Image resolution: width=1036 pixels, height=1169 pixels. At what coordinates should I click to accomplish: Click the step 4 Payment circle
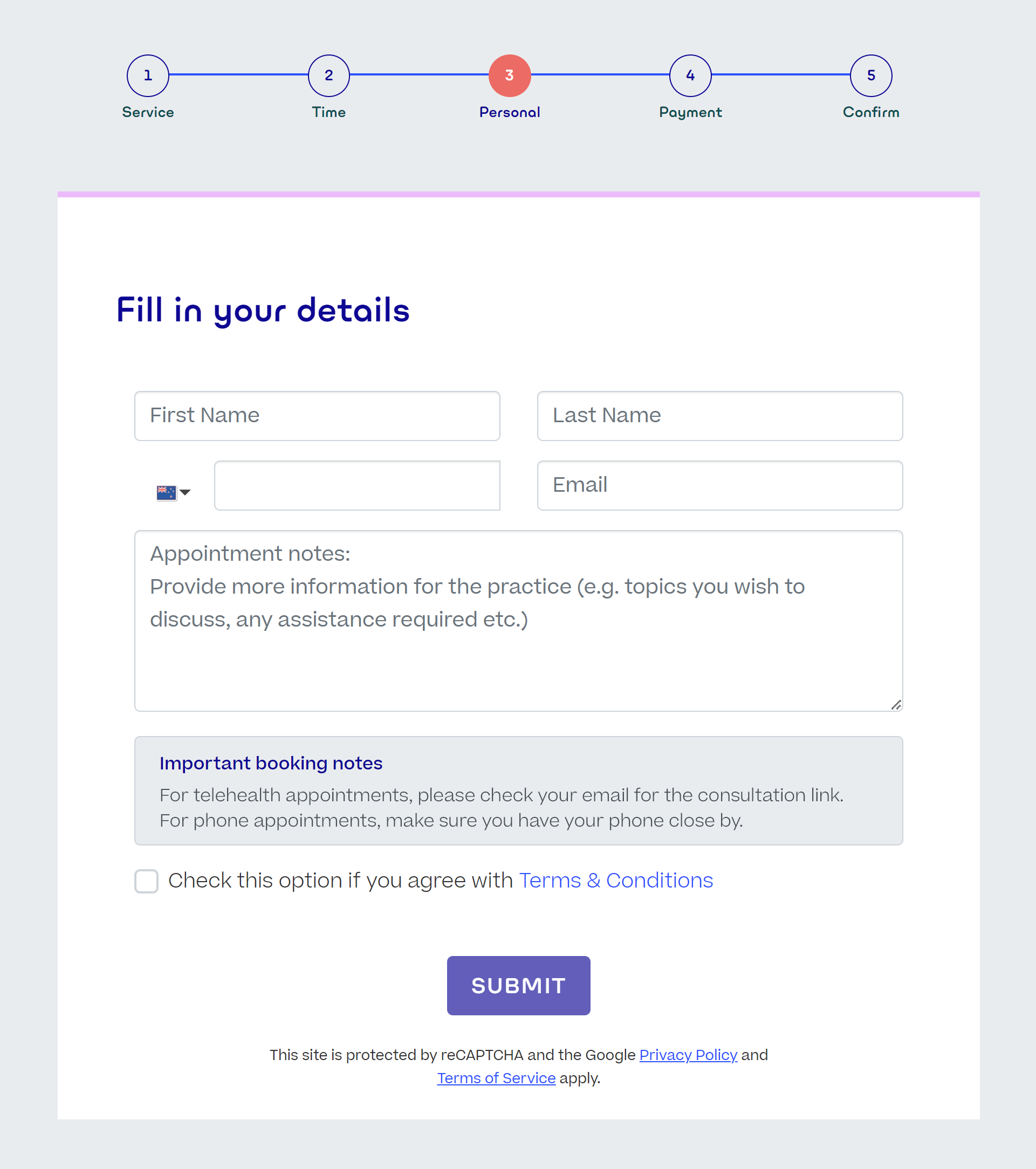690,75
